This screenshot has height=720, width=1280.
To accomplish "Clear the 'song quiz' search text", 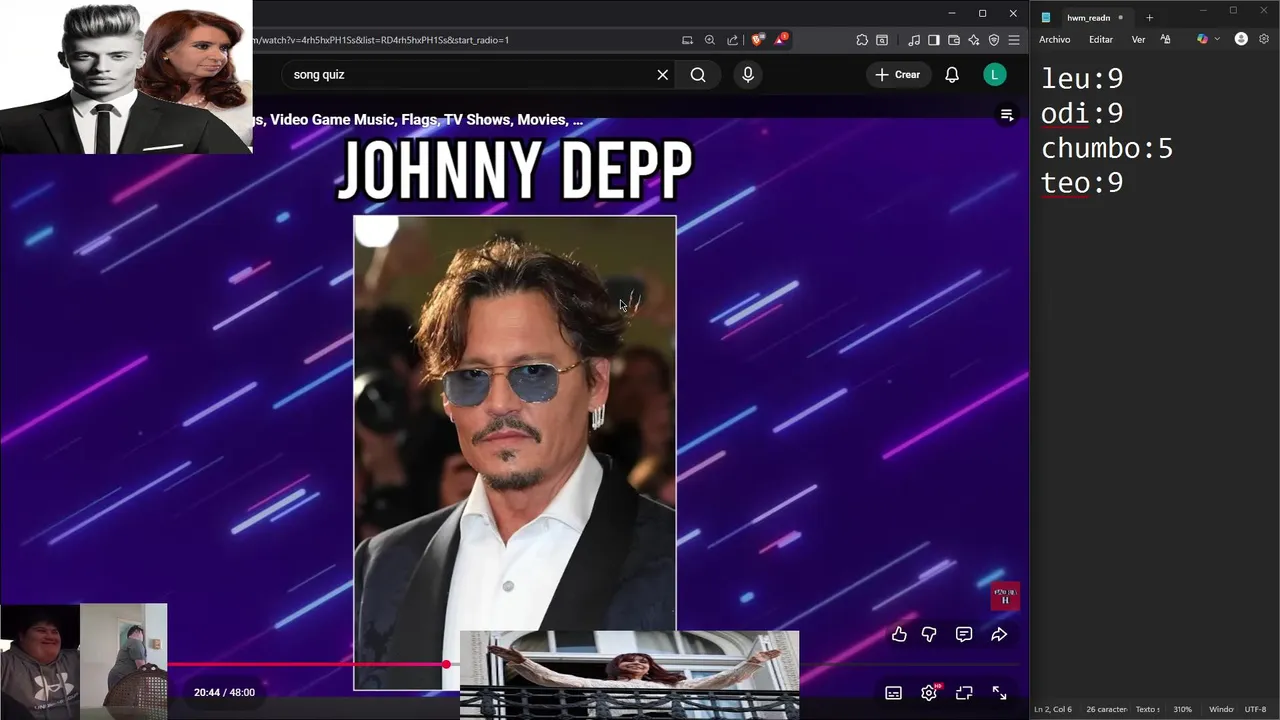I will click(x=662, y=75).
